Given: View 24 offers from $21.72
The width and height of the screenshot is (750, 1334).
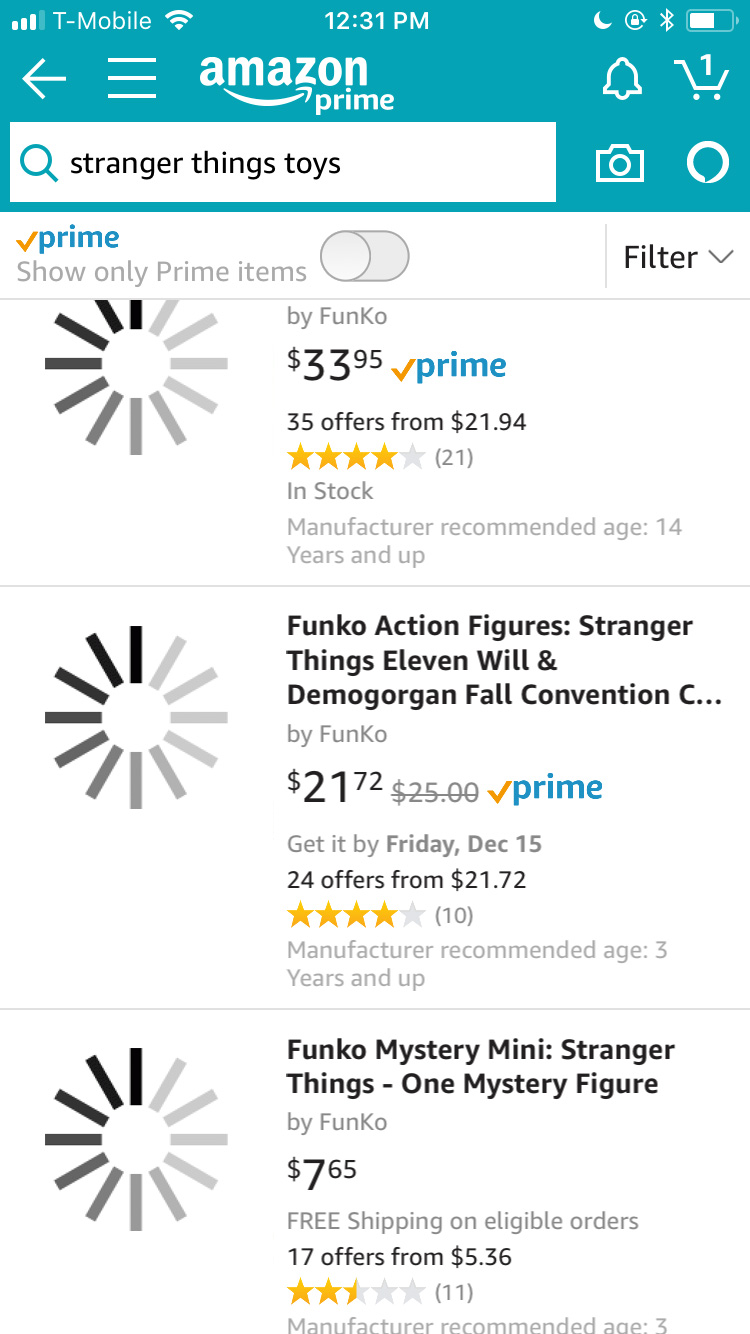Looking at the screenshot, I should (406, 880).
